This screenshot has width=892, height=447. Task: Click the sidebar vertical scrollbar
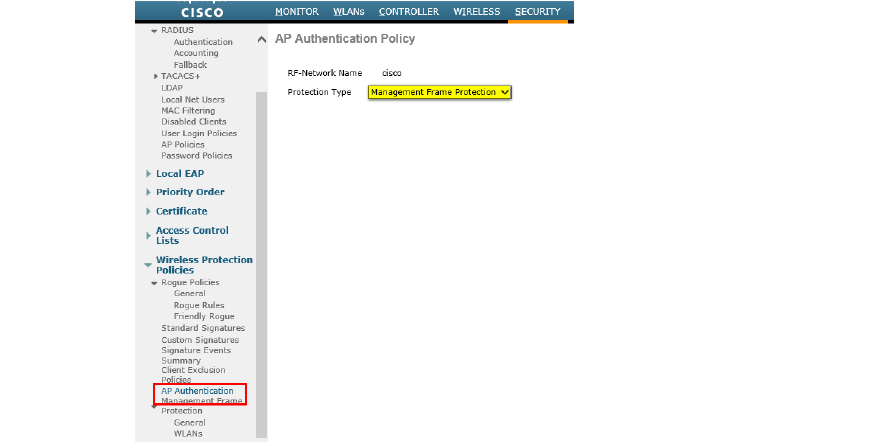[261, 250]
